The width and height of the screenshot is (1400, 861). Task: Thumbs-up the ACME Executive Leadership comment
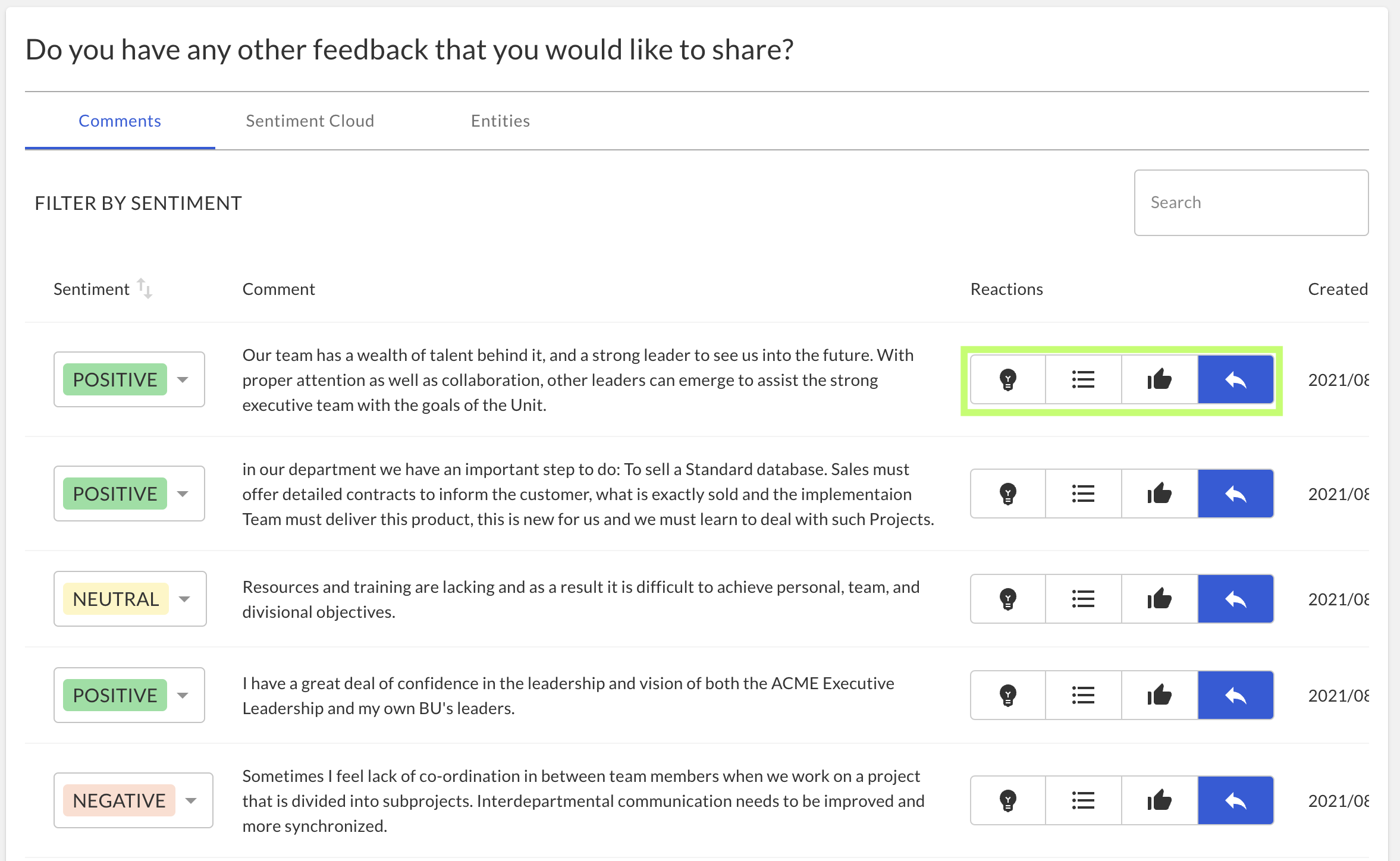click(x=1160, y=695)
